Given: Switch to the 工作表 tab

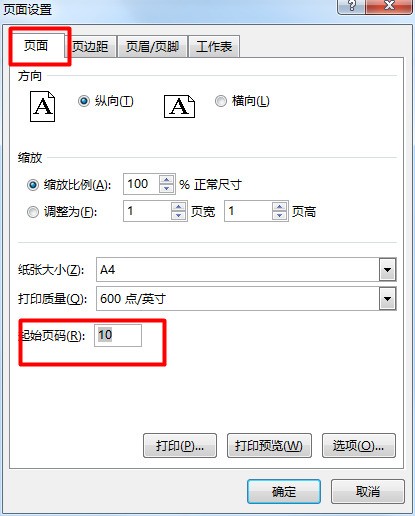Looking at the screenshot, I should pyautogui.click(x=214, y=47).
